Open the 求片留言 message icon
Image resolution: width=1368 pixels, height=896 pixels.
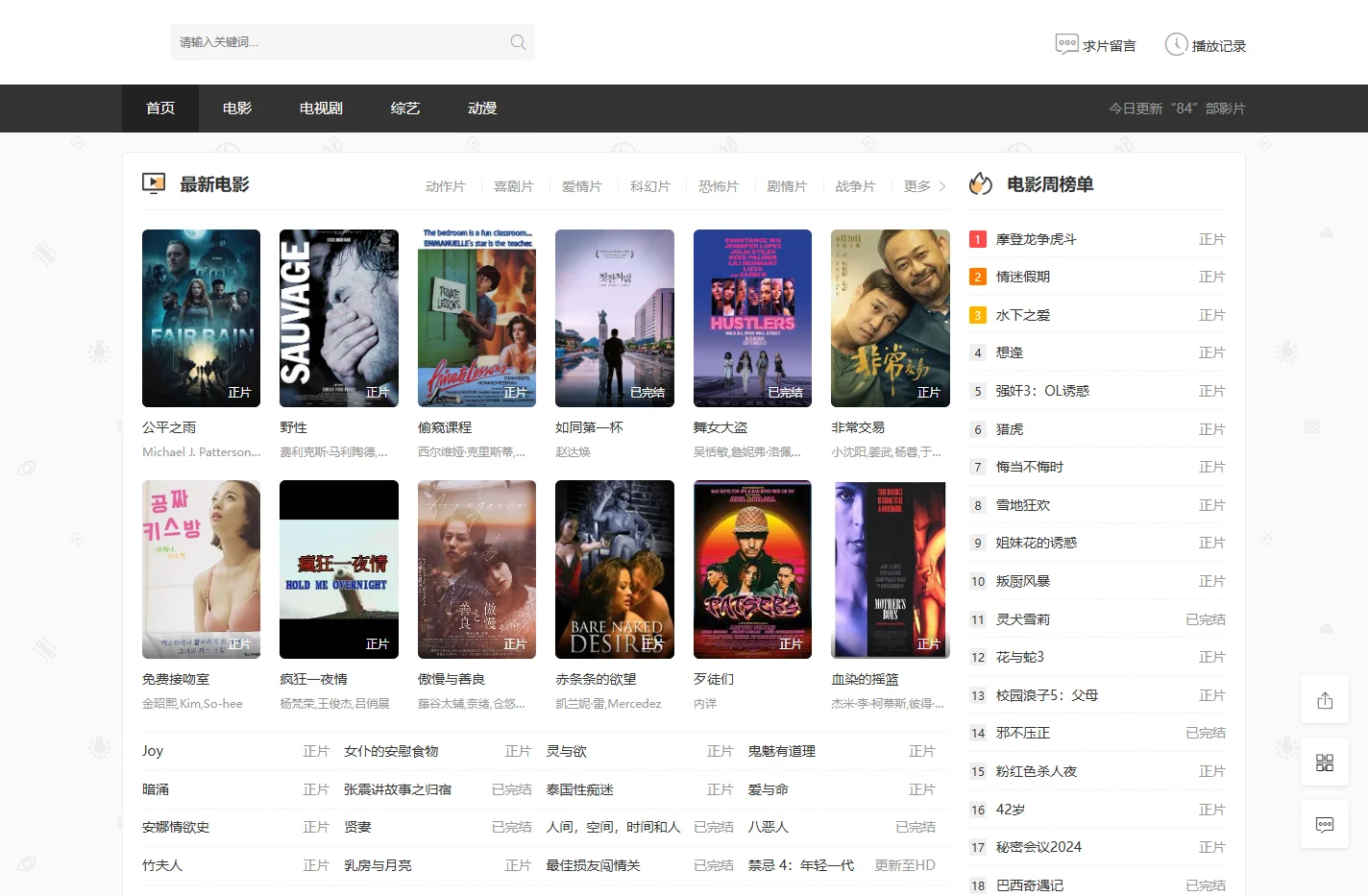pyautogui.click(x=1066, y=44)
